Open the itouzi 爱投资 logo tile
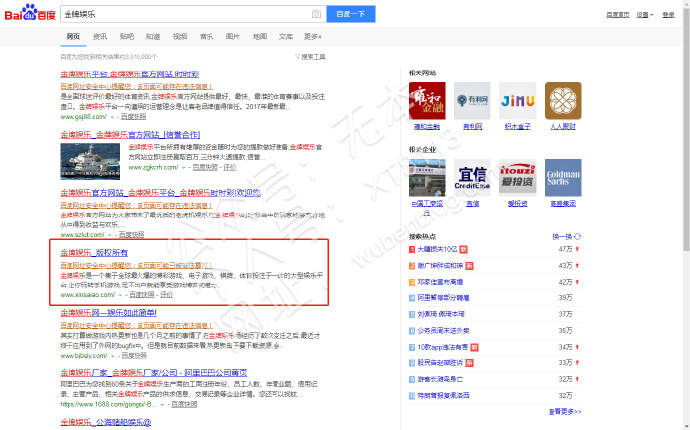The image size is (690, 430). (518, 177)
